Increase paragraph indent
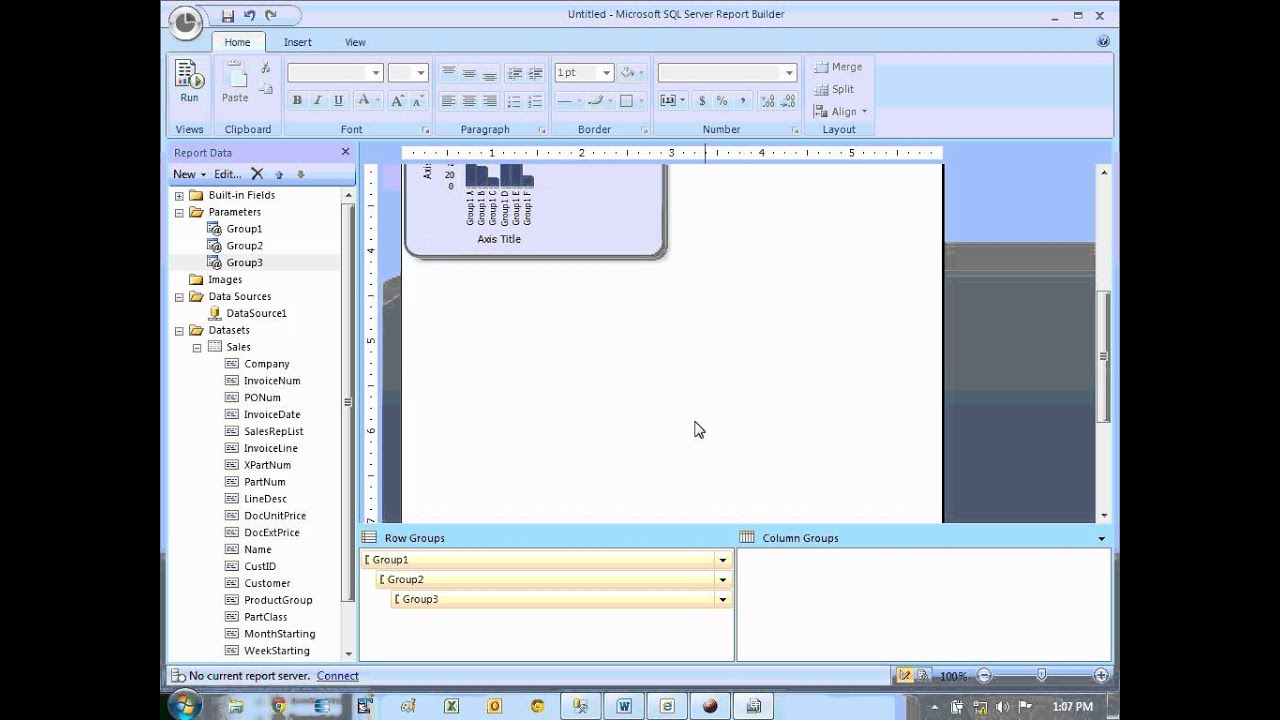 pyautogui.click(x=535, y=73)
